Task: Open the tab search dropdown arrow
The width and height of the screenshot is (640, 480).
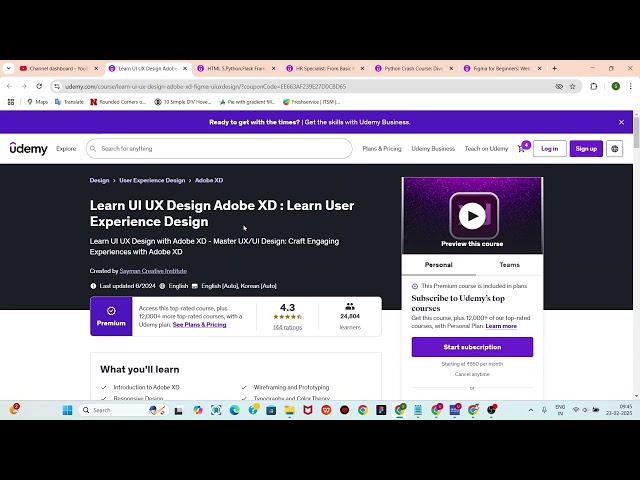Action: [9, 69]
